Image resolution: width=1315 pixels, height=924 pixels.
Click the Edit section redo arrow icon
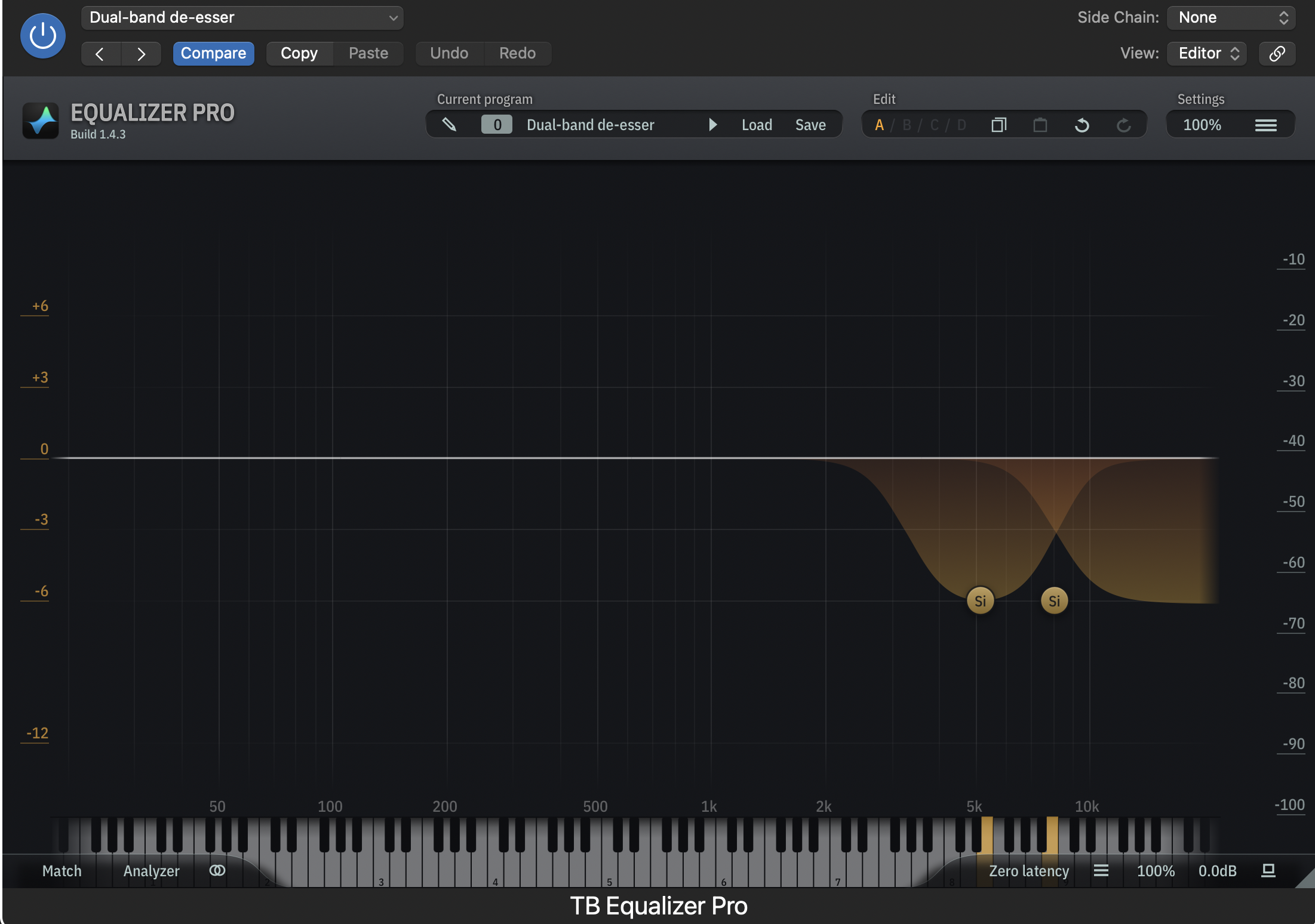pos(1123,125)
